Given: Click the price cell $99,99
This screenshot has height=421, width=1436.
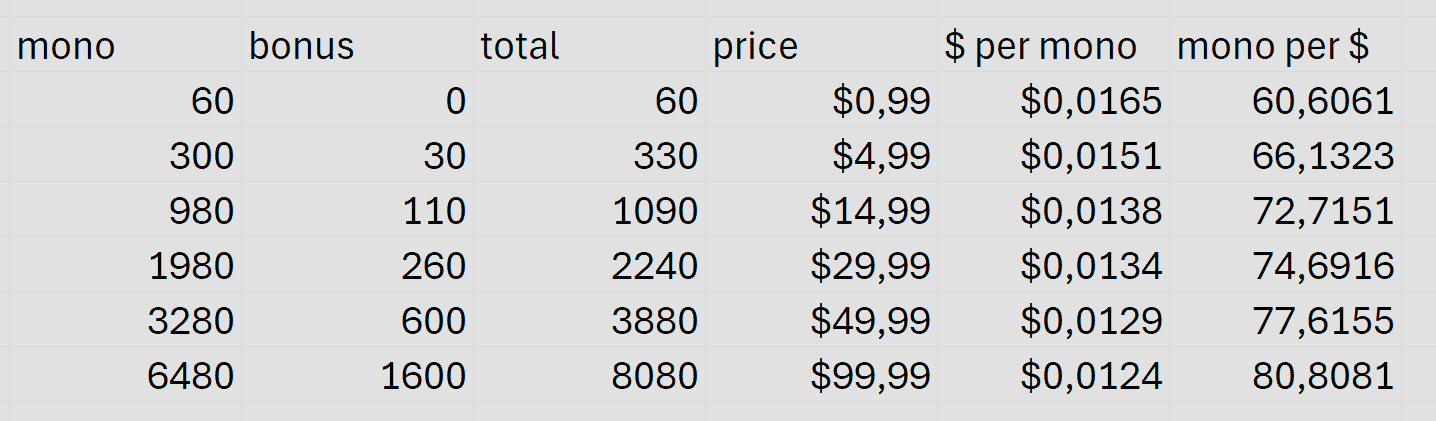Looking at the screenshot, I should click(x=821, y=376).
